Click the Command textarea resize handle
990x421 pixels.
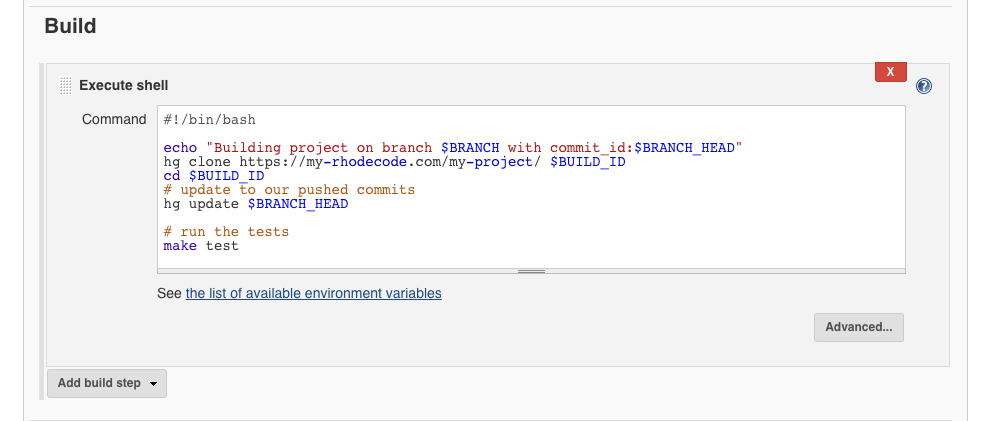click(x=531, y=270)
